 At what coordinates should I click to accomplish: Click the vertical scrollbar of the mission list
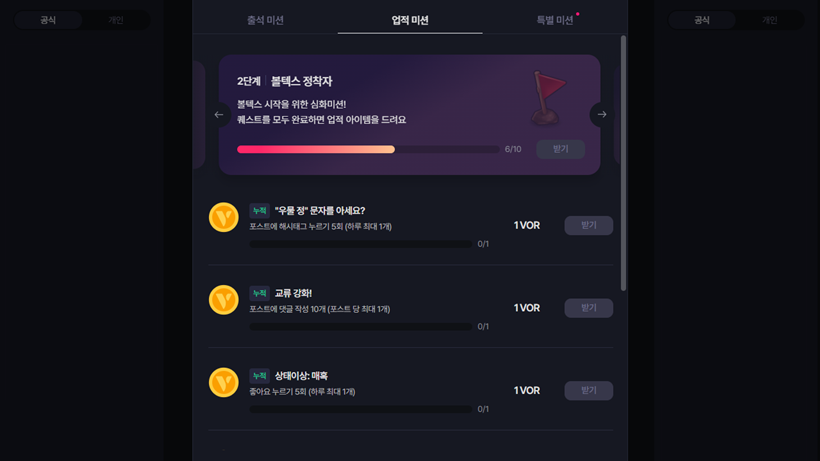[x=624, y=163]
